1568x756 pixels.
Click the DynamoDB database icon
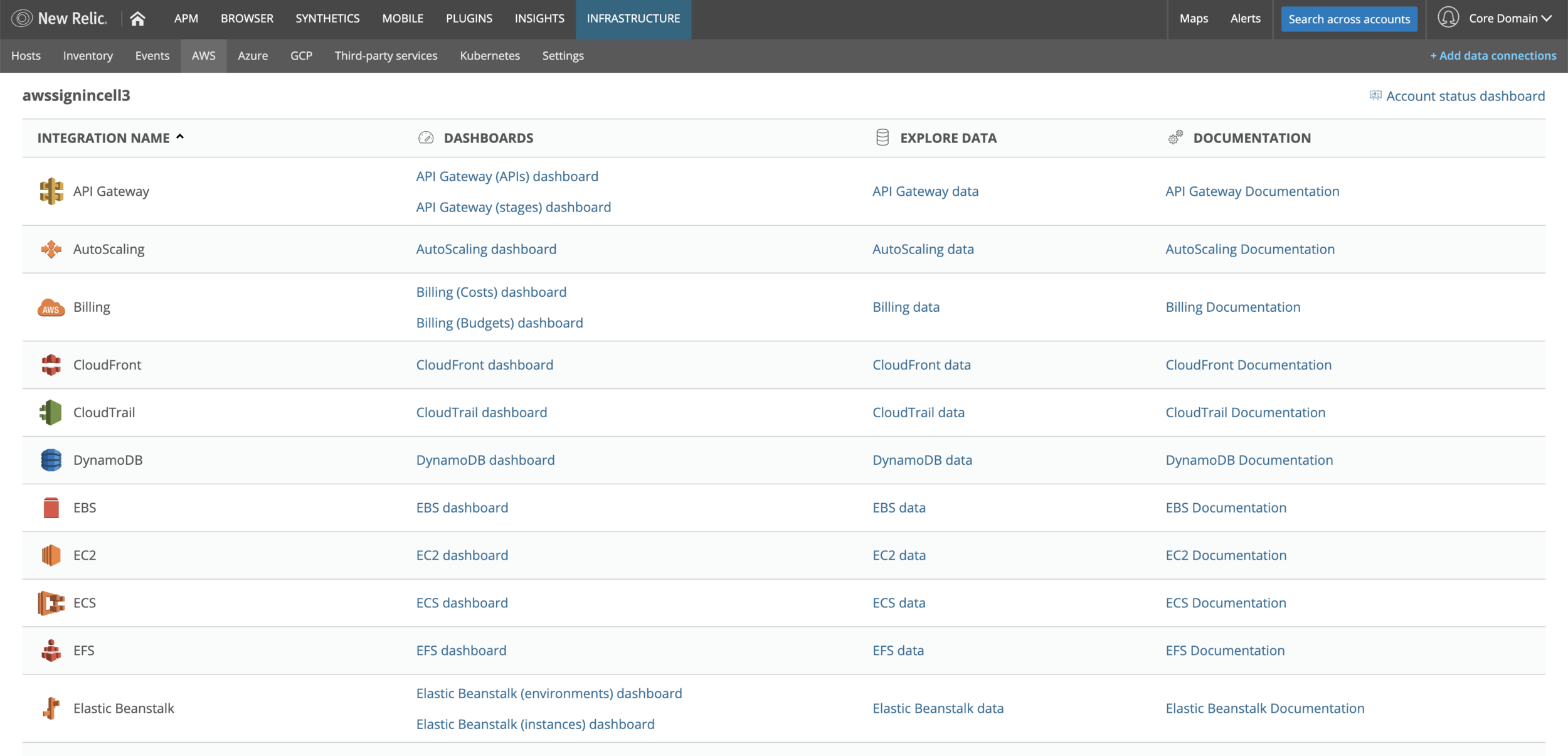(x=51, y=460)
